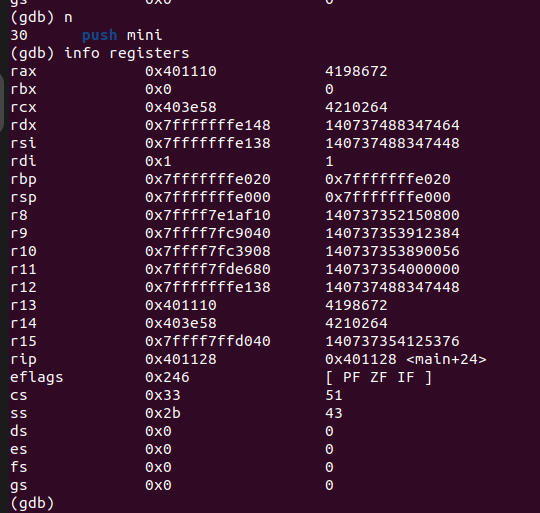The height and width of the screenshot is (513, 540).
Task: Select the rdi register value 0x1
Action: (x=158, y=161)
